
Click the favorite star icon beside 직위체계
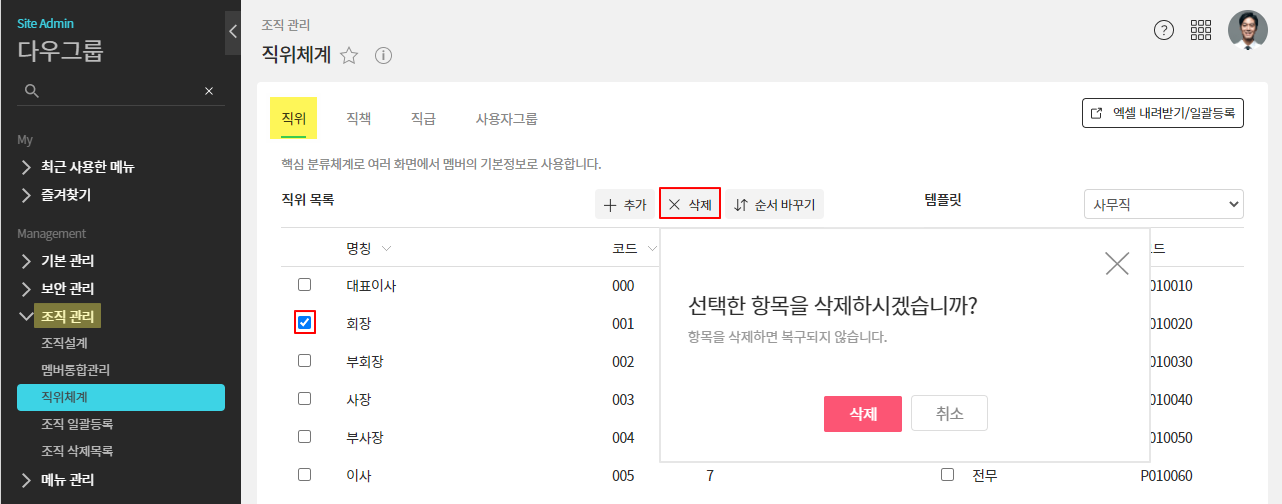349,56
